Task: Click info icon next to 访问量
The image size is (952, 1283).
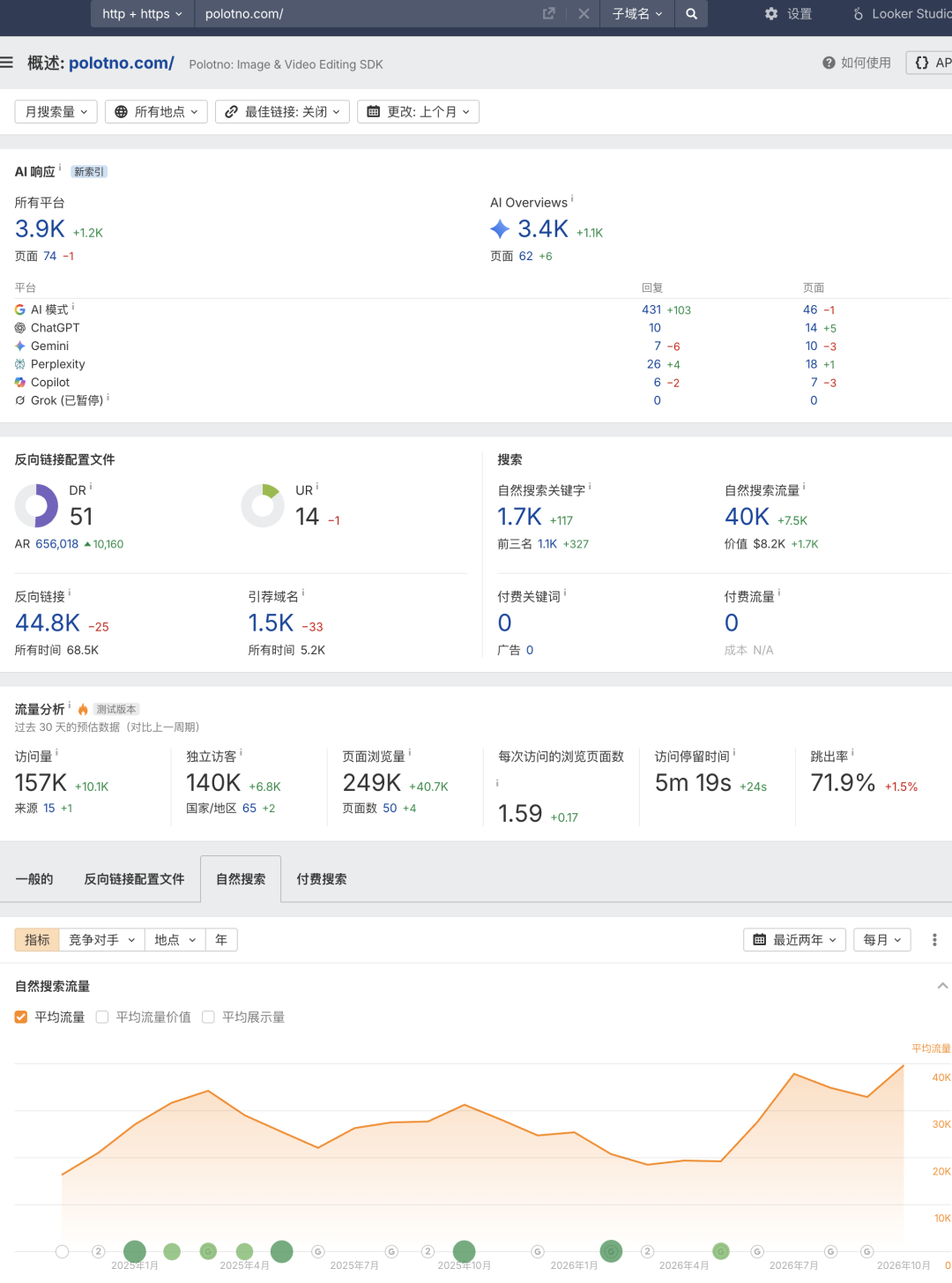Action: 57,752
